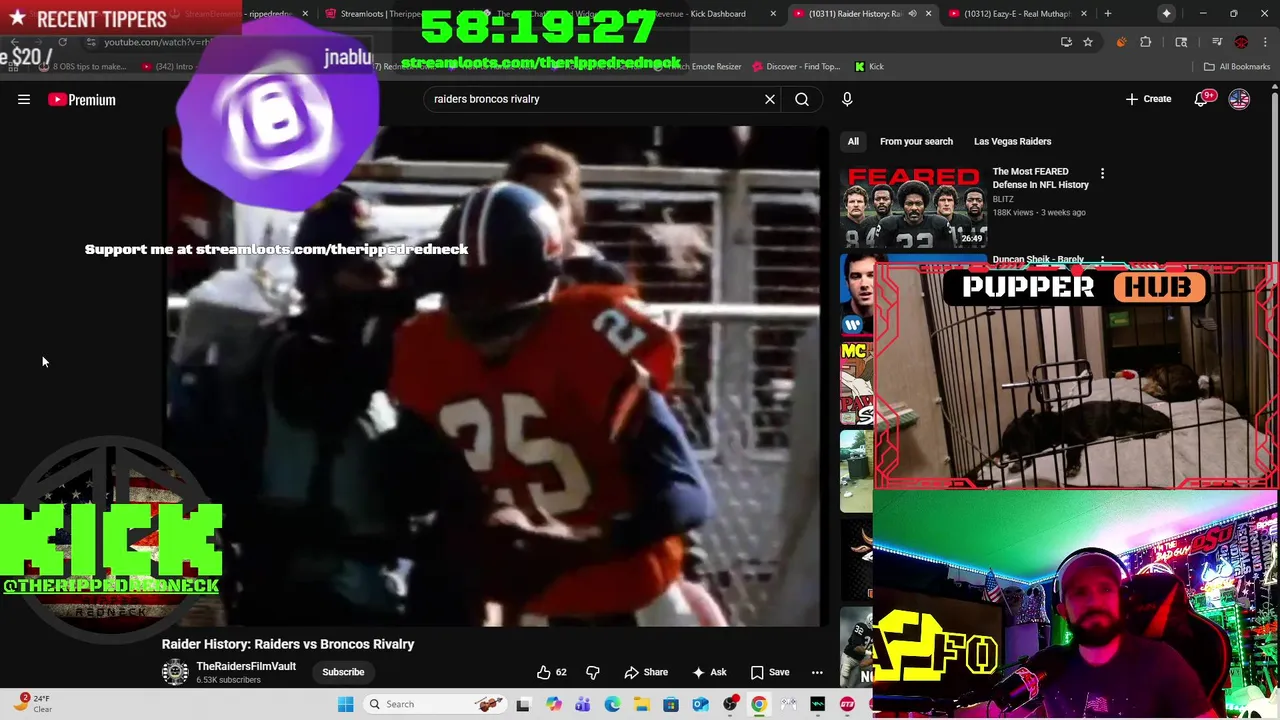Screen dimensions: 1280x720
Task: Dislike the Raider History video
Action: (x=592, y=672)
